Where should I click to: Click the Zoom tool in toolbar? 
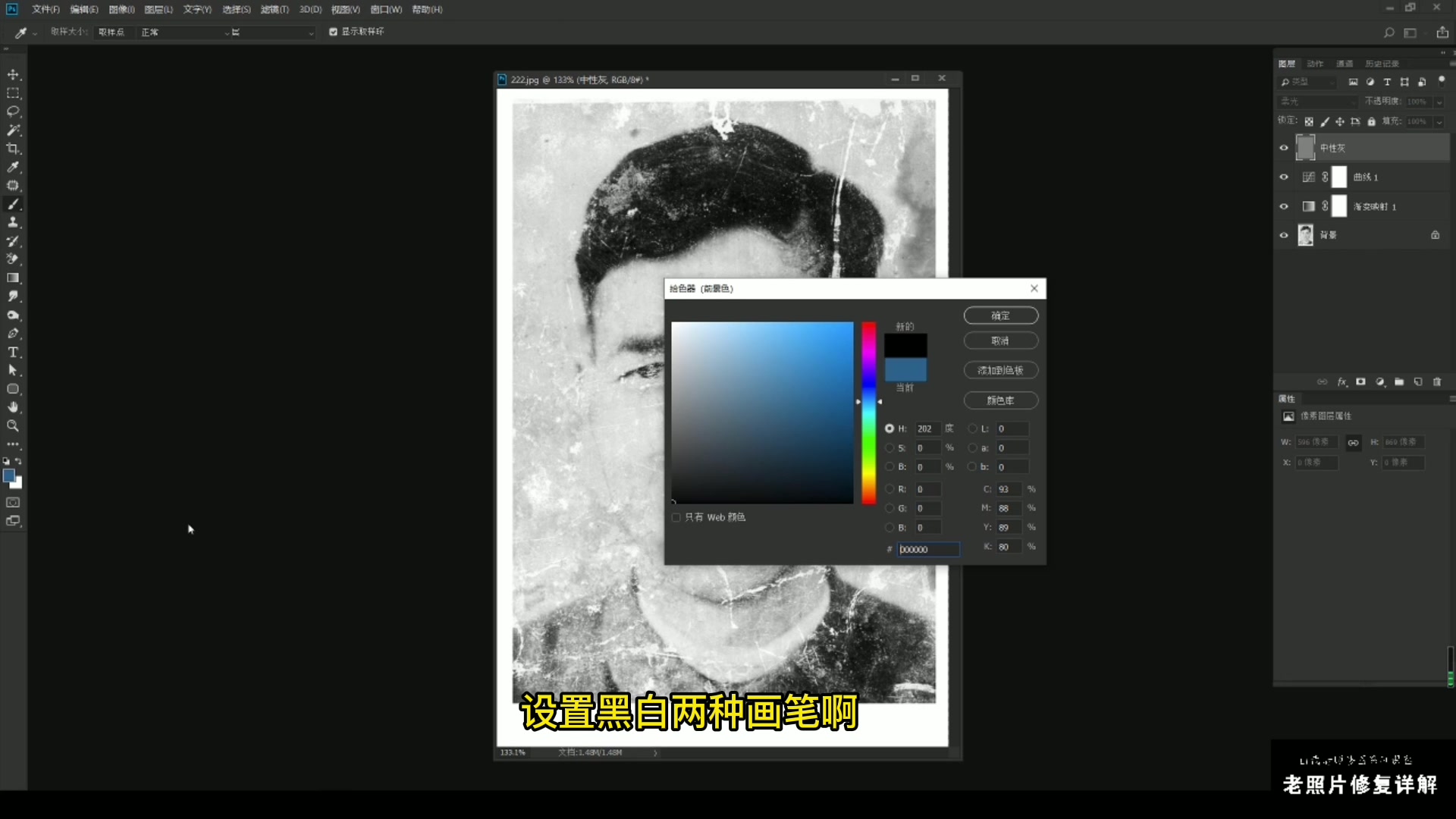coord(14,425)
